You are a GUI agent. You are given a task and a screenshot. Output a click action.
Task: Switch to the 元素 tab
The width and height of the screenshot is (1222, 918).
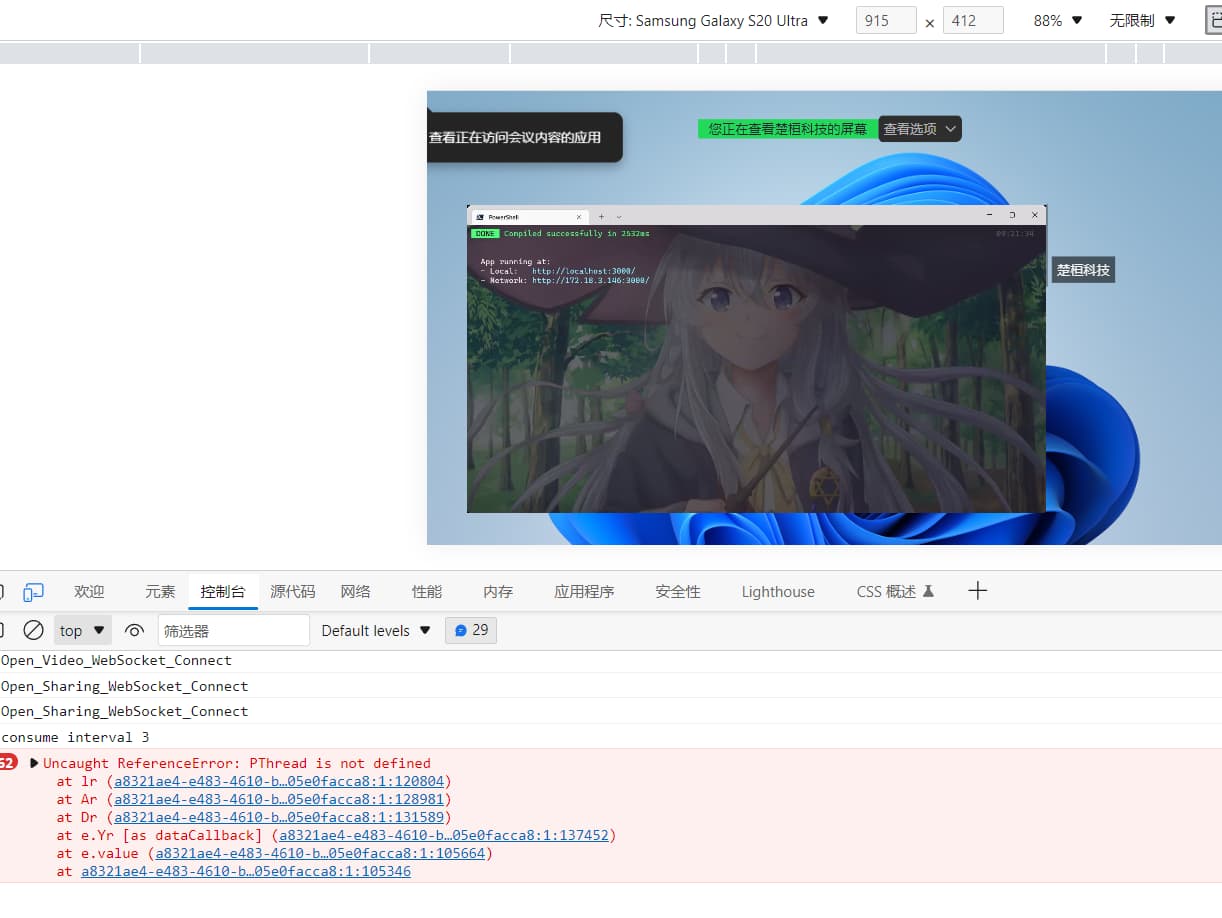pyautogui.click(x=160, y=592)
